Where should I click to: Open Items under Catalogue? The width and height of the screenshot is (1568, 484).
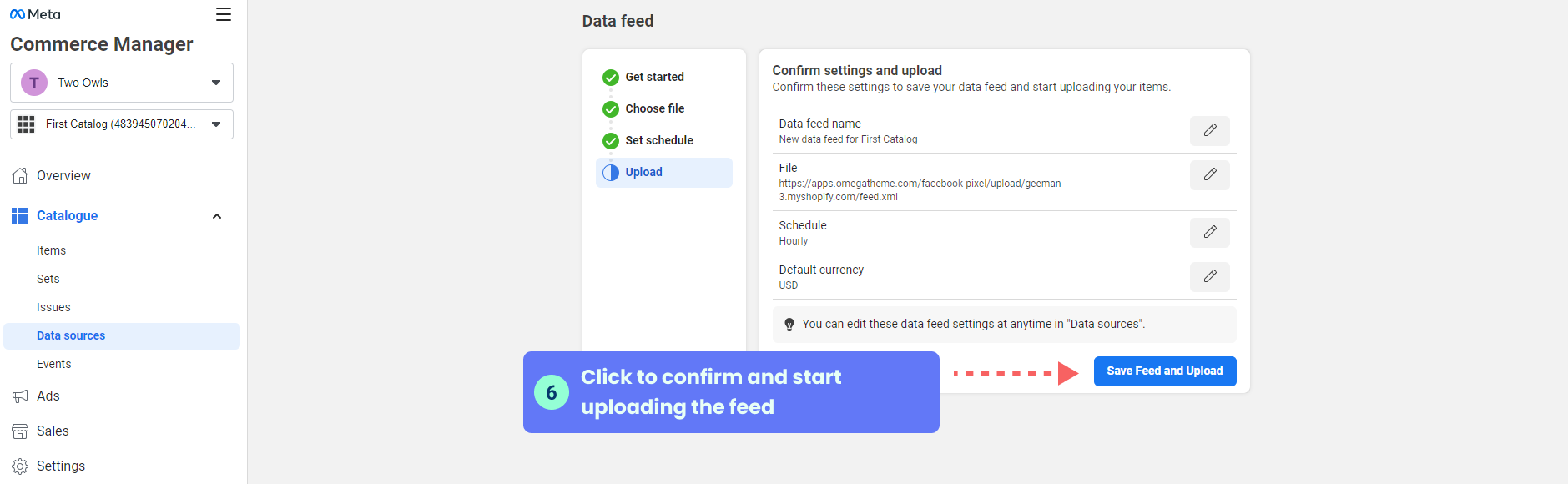(52, 250)
